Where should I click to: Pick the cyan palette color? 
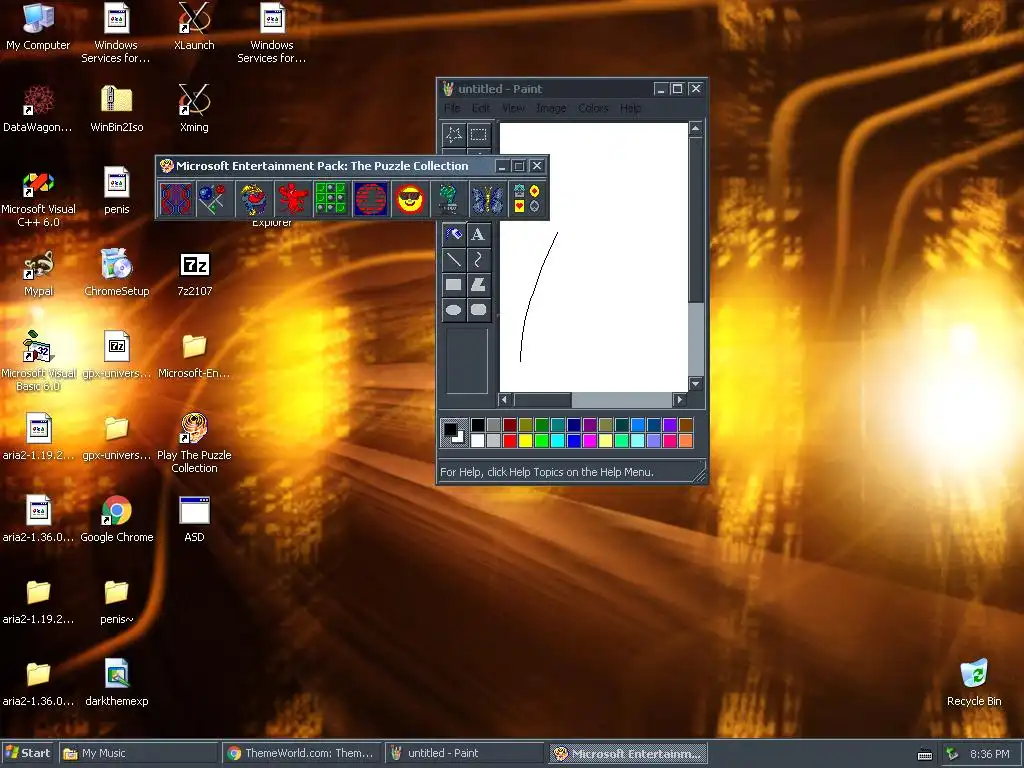click(x=557, y=441)
